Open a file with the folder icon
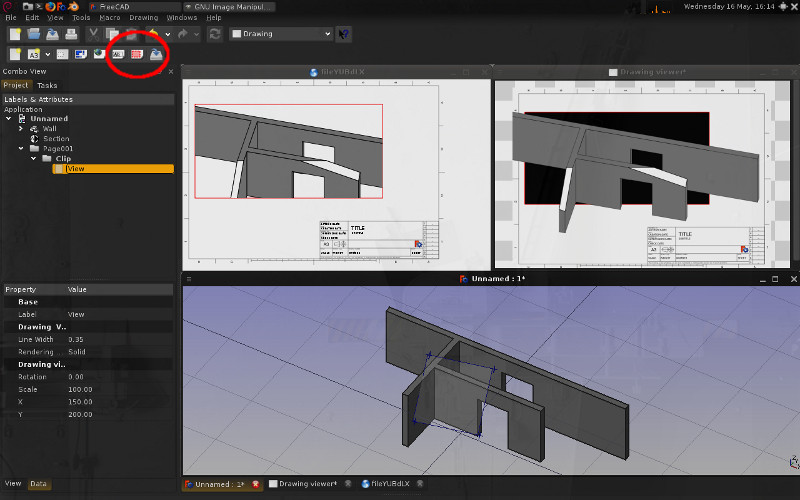This screenshot has width=800, height=500. point(34,34)
